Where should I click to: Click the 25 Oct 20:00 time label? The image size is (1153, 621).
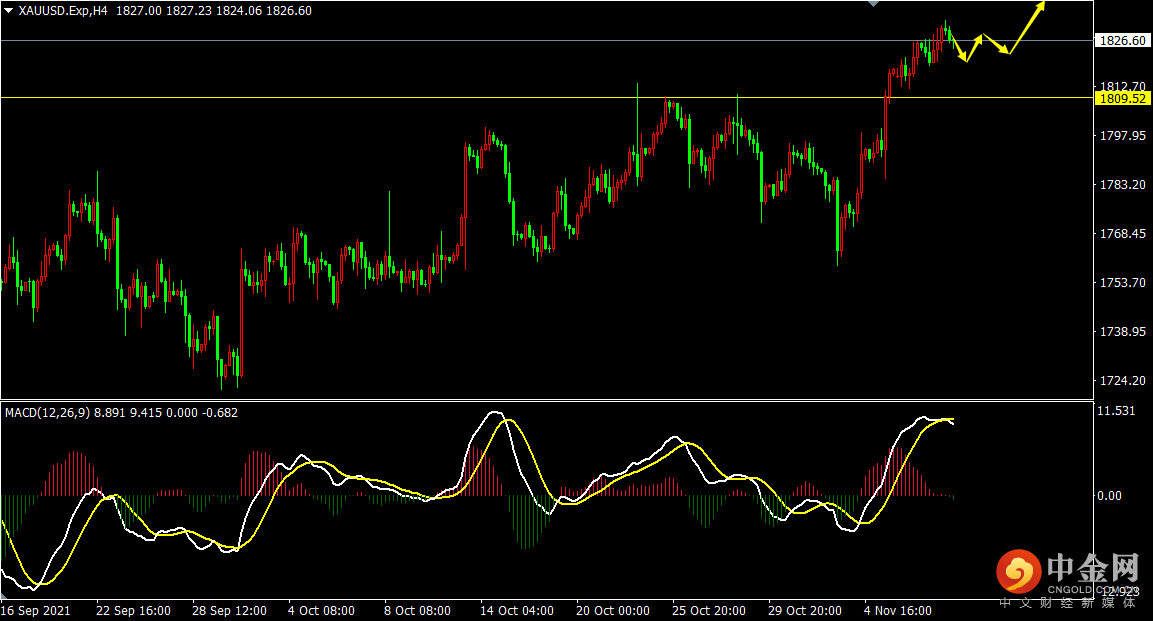(x=708, y=610)
